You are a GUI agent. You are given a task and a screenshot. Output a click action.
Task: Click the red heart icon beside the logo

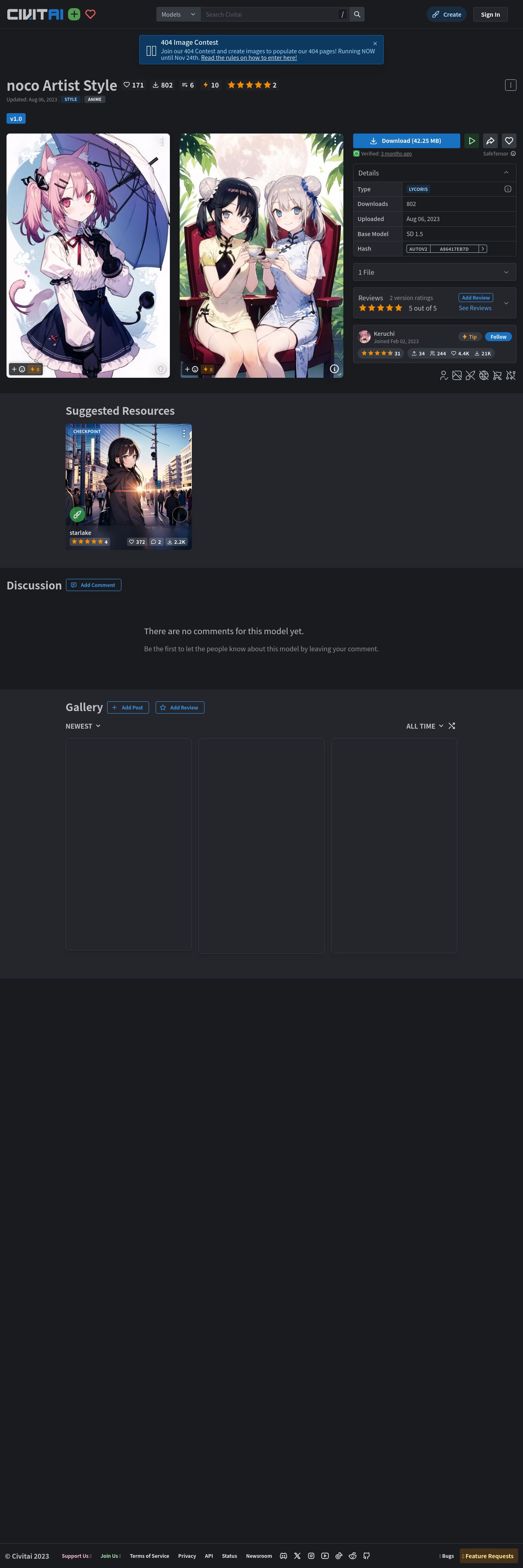click(90, 14)
